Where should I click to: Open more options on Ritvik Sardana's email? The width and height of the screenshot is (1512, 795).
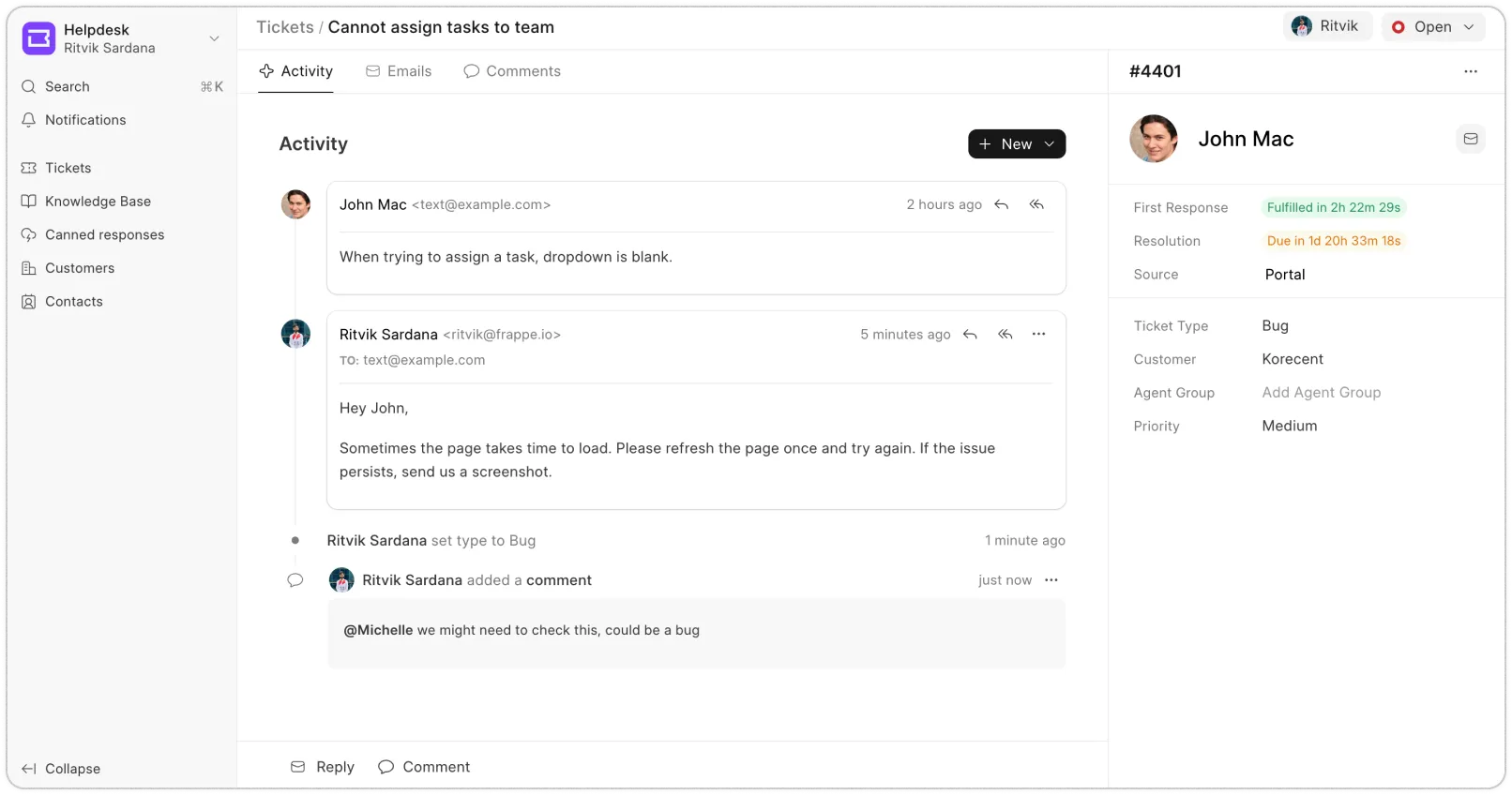pyautogui.click(x=1038, y=335)
